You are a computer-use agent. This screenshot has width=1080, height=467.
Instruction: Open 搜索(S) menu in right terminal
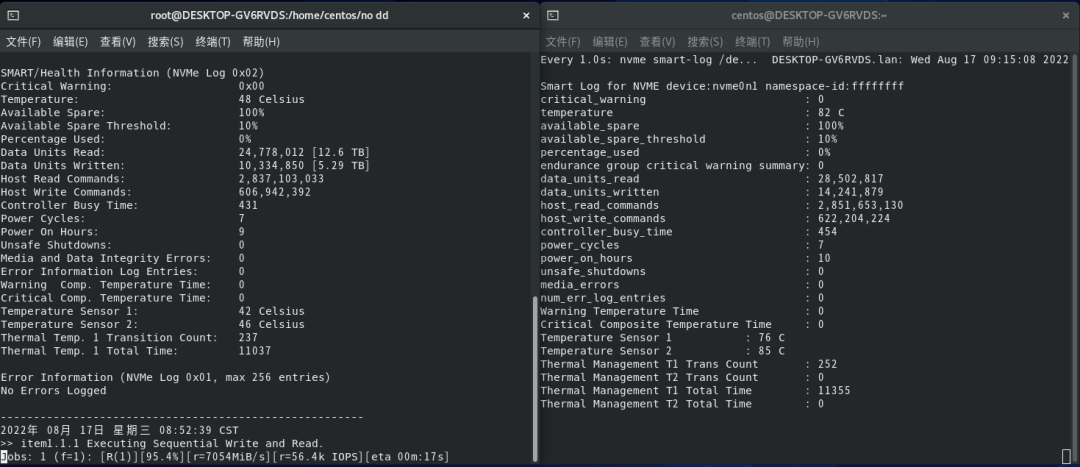pyautogui.click(x=705, y=42)
